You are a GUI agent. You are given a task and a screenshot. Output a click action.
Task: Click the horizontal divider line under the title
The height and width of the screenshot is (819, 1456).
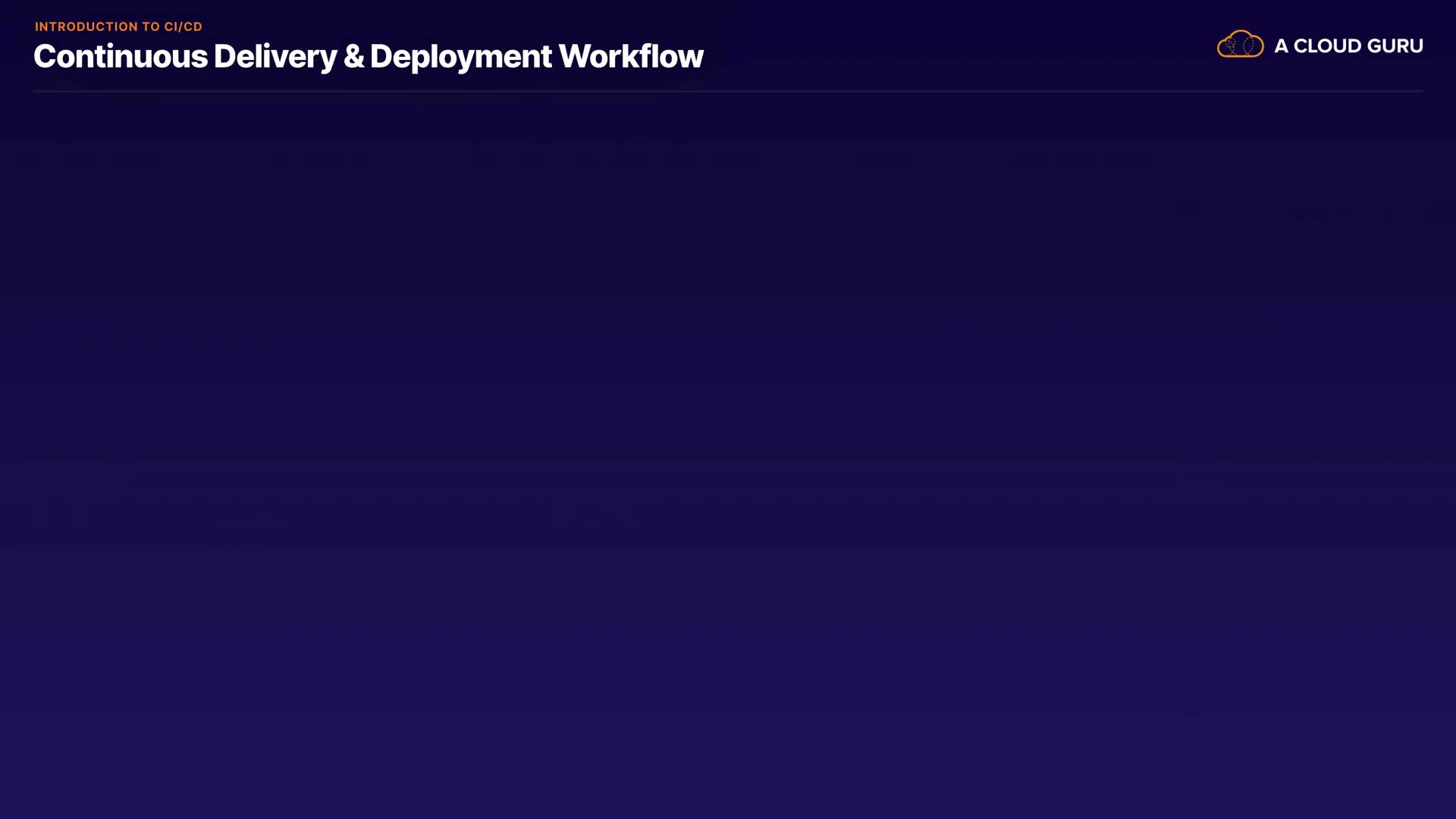tap(728, 91)
